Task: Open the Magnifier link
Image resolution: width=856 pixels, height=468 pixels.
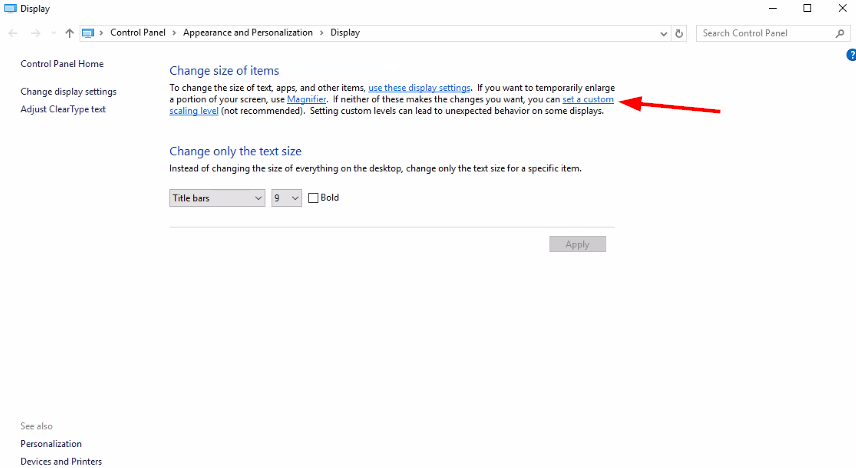Action: (x=307, y=100)
